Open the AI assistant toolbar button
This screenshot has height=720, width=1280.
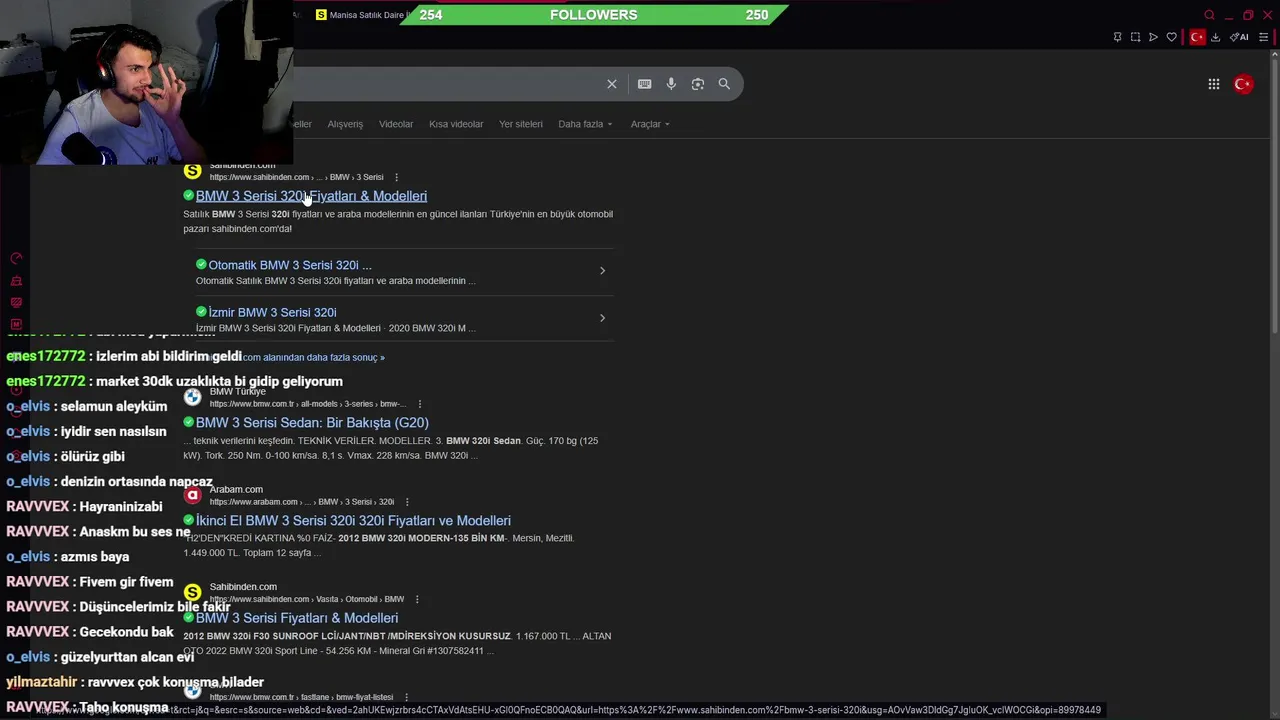(x=1239, y=37)
